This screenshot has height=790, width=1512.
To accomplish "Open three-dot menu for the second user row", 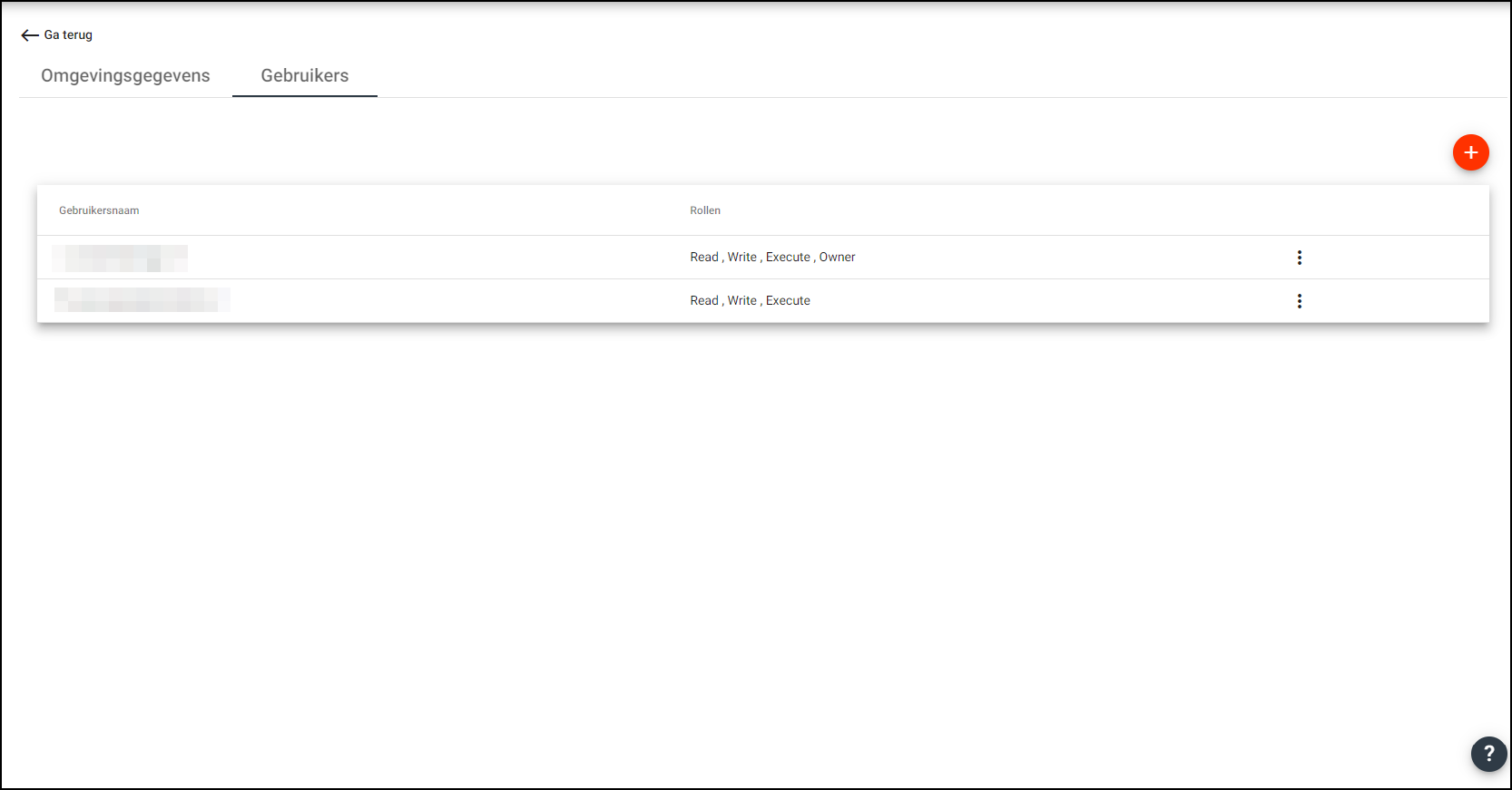I will click(x=1299, y=301).
